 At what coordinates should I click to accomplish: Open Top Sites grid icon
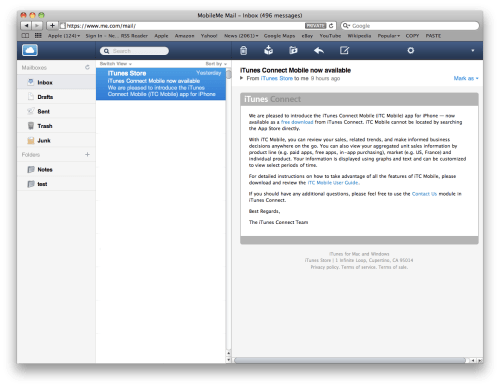click(x=38, y=36)
